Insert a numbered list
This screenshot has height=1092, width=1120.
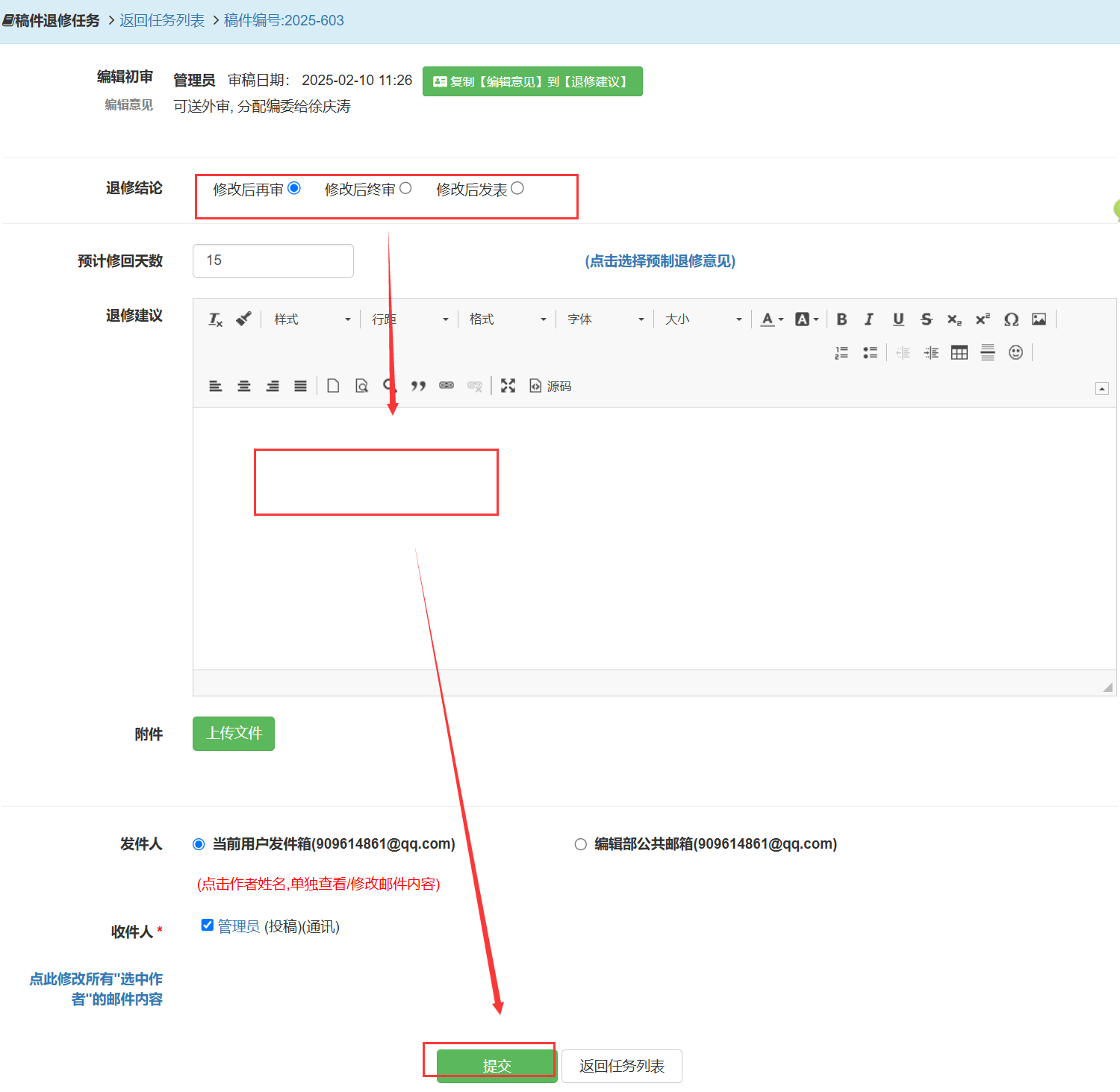(x=841, y=353)
